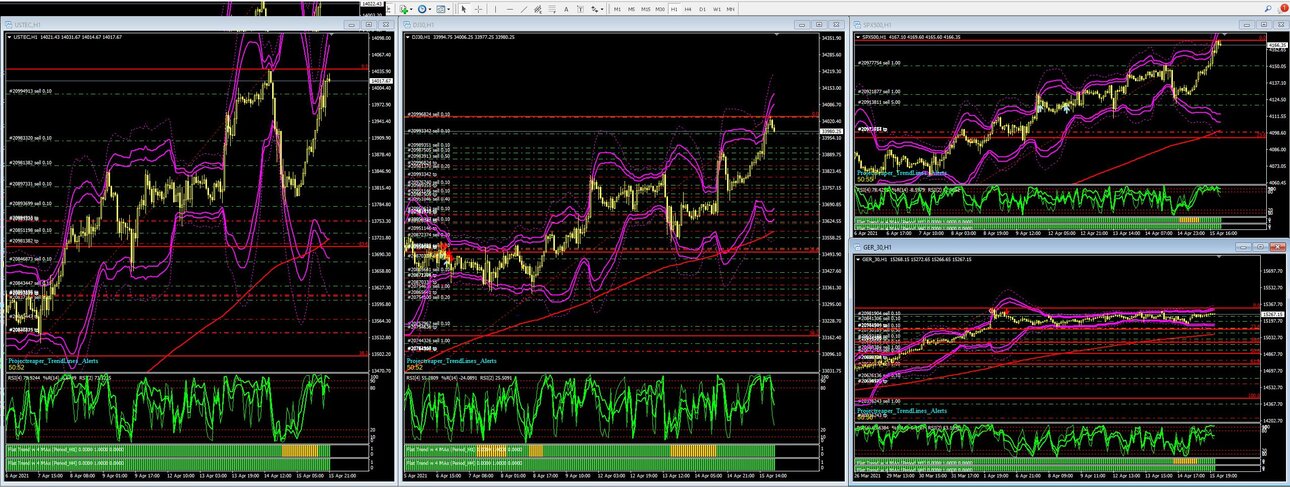Pick the trendline drawing tool

point(524,9)
